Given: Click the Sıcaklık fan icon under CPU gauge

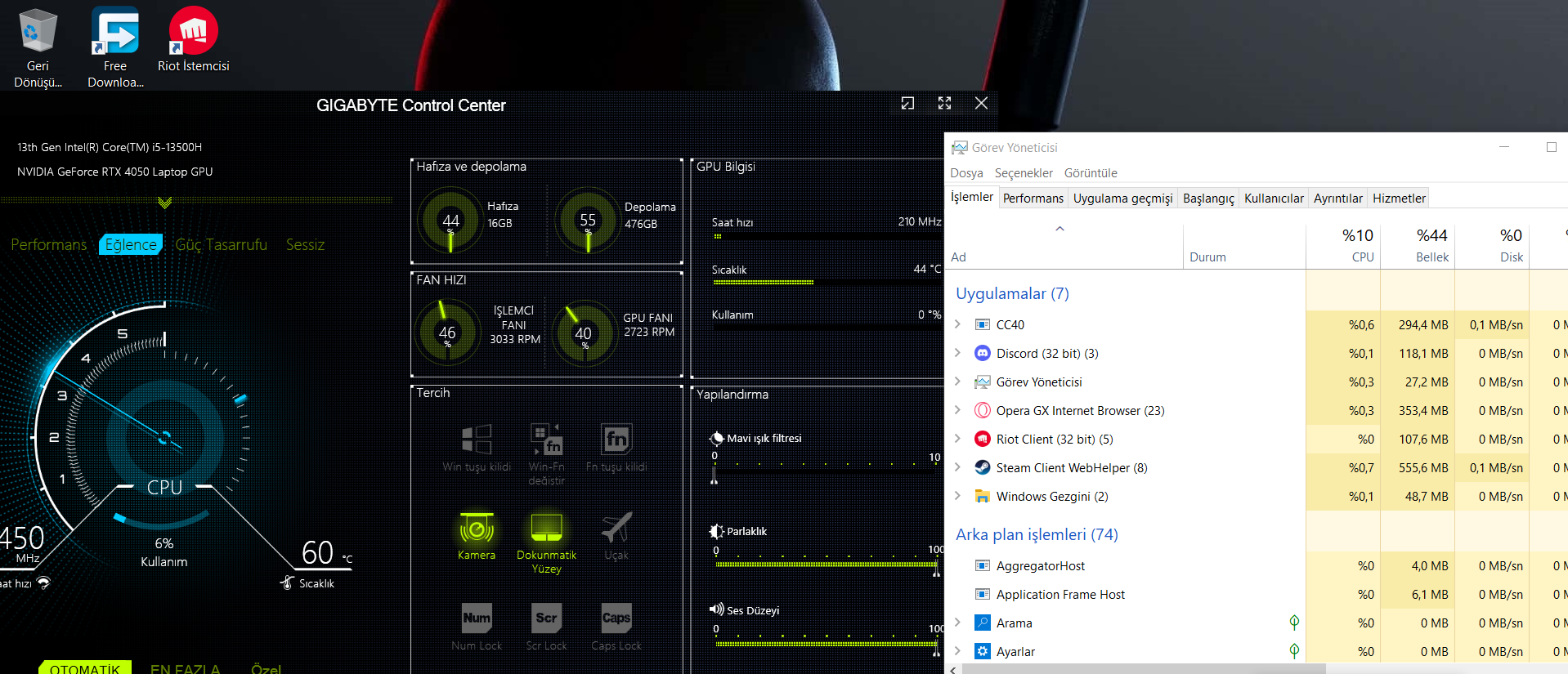Looking at the screenshot, I should (x=287, y=582).
